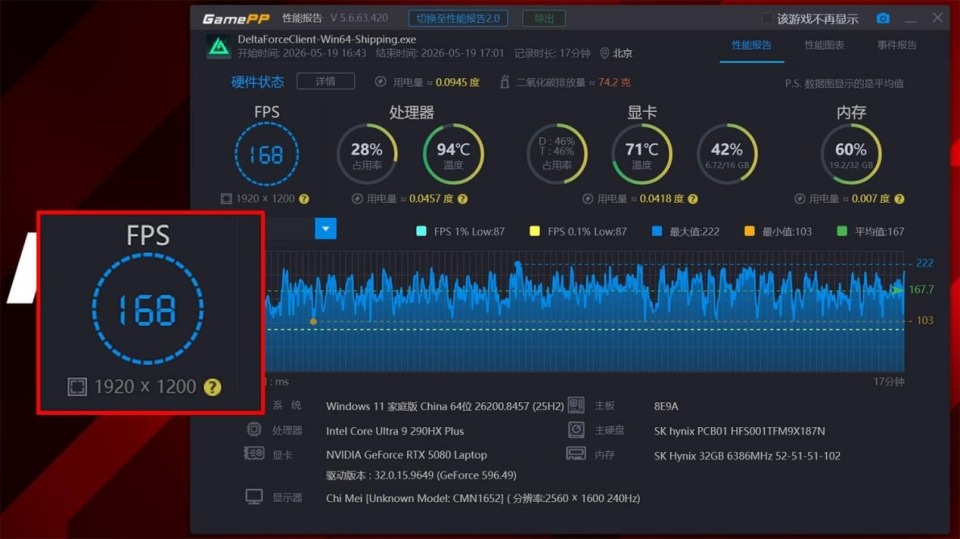Image resolution: width=960 pixels, height=539 pixels.
Task: Open help icon next to memory power 0.007 度
Action: 899,199
